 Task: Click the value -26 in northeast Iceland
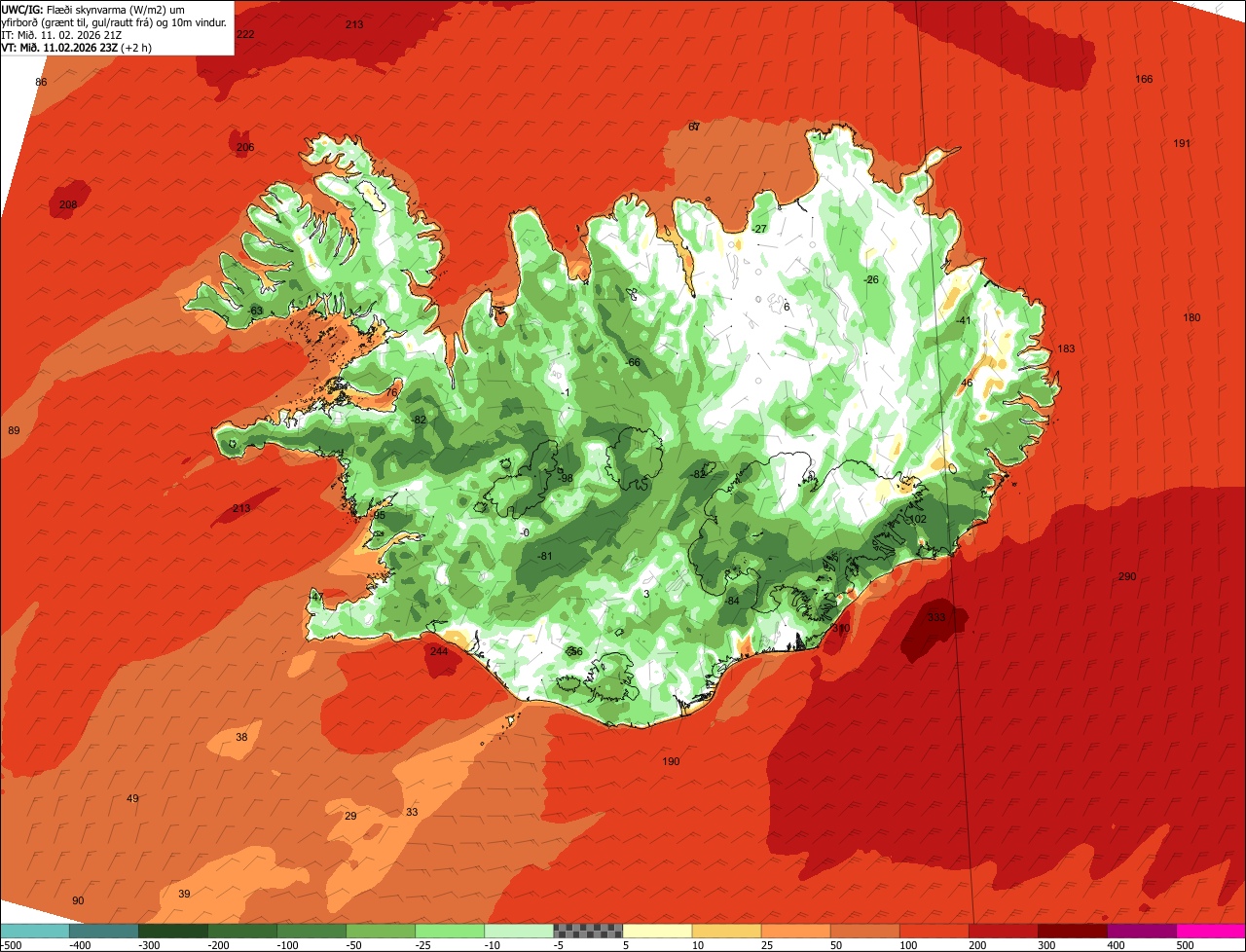(x=871, y=279)
